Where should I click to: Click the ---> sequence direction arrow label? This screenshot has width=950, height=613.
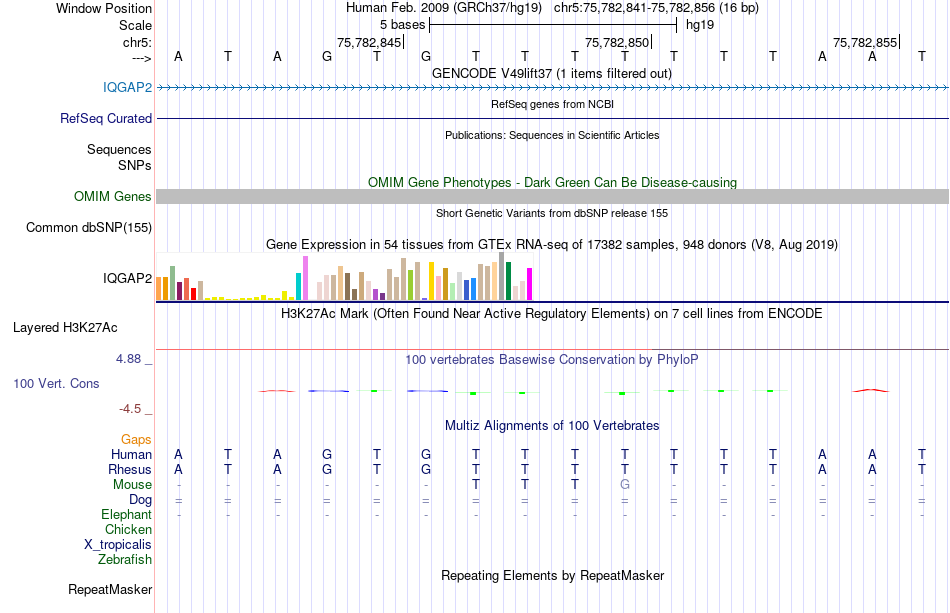[x=142, y=58]
